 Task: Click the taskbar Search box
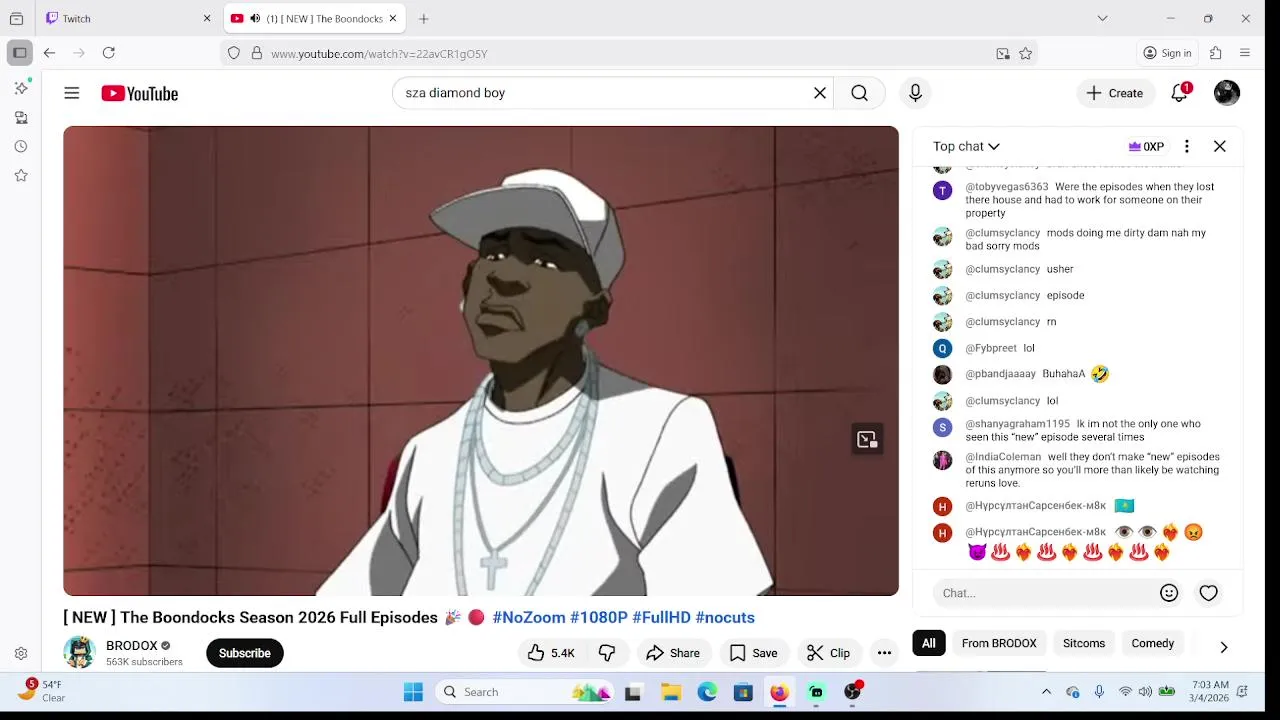click(x=524, y=692)
